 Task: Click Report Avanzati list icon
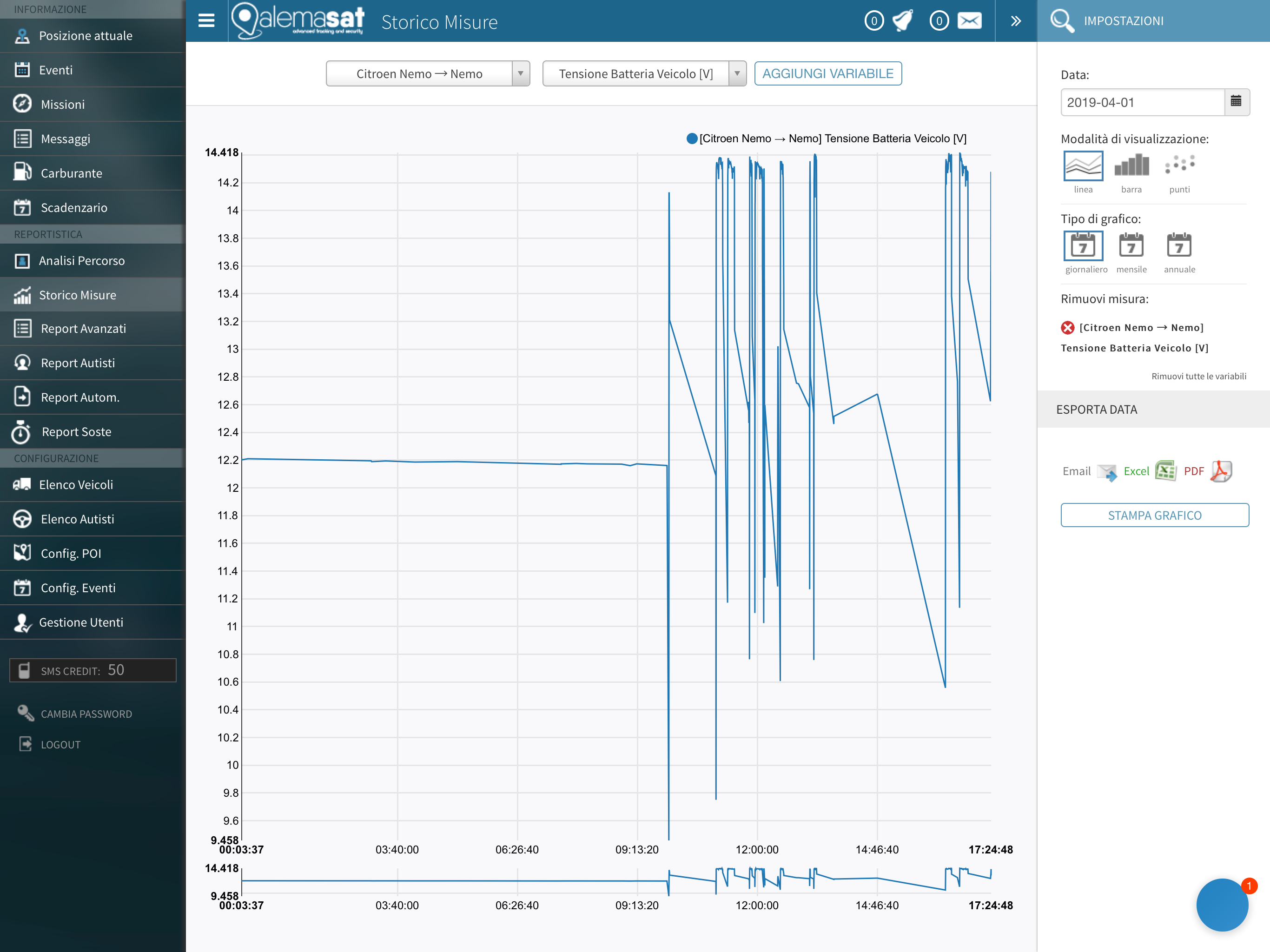pyautogui.click(x=22, y=329)
